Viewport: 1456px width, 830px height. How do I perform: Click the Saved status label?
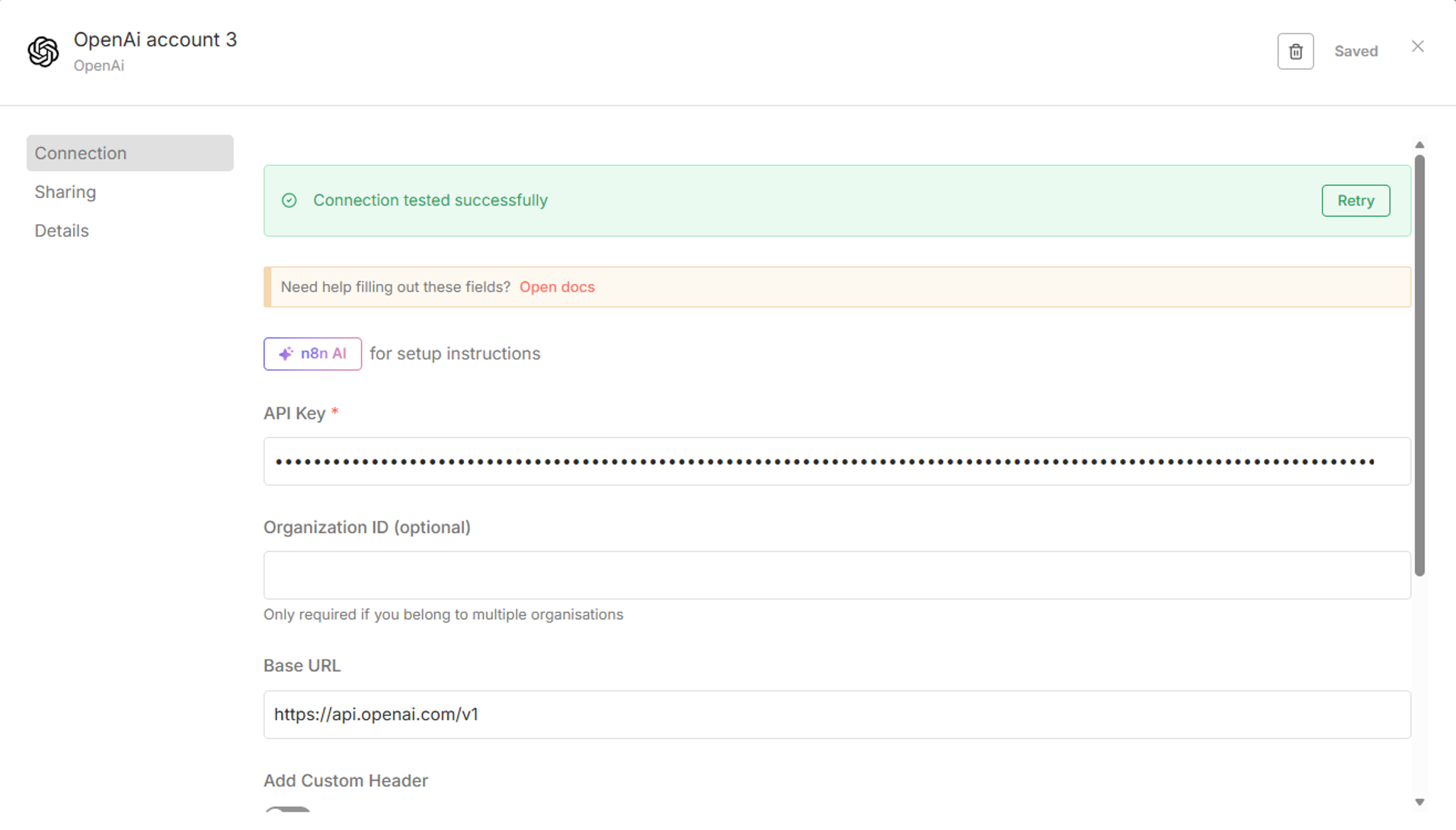coord(1355,51)
